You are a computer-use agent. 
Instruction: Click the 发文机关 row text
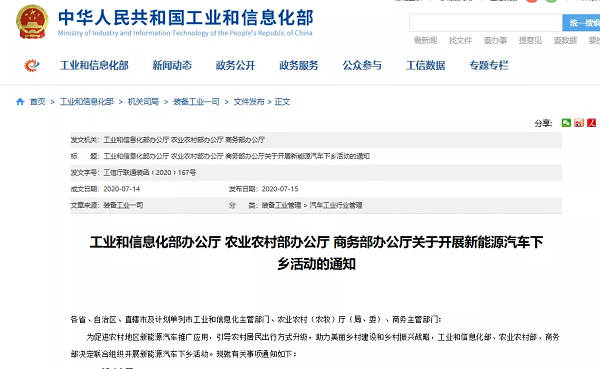[x=184, y=140]
